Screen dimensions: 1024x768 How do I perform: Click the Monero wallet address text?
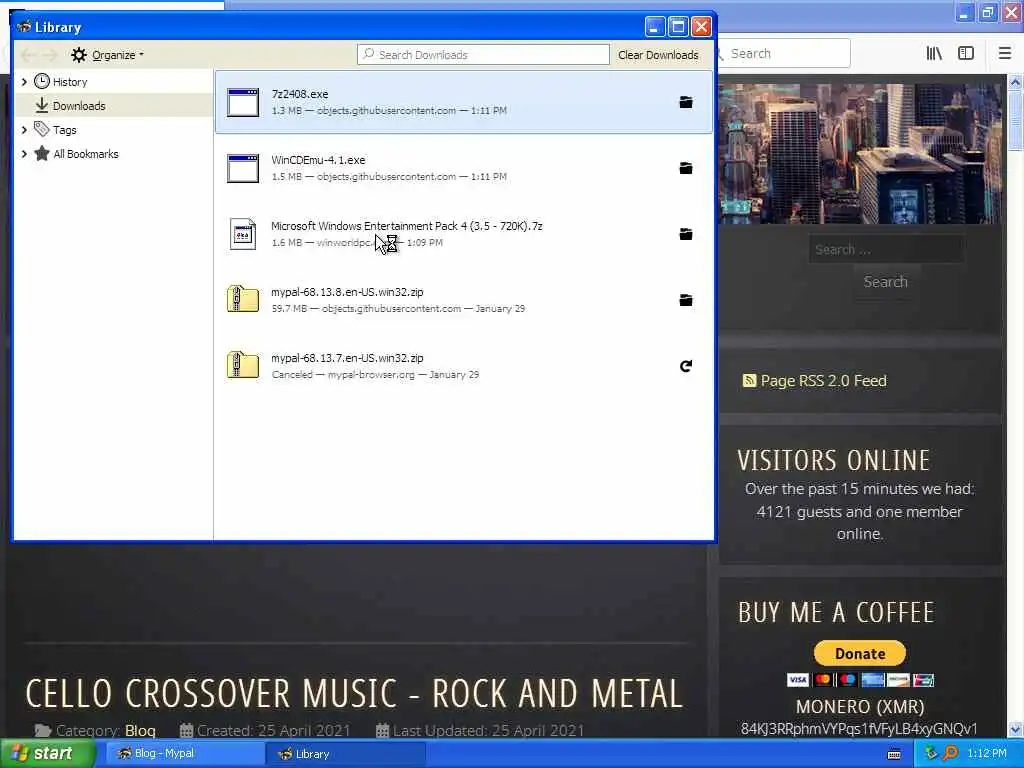pyautogui.click(x=859, y=729)
